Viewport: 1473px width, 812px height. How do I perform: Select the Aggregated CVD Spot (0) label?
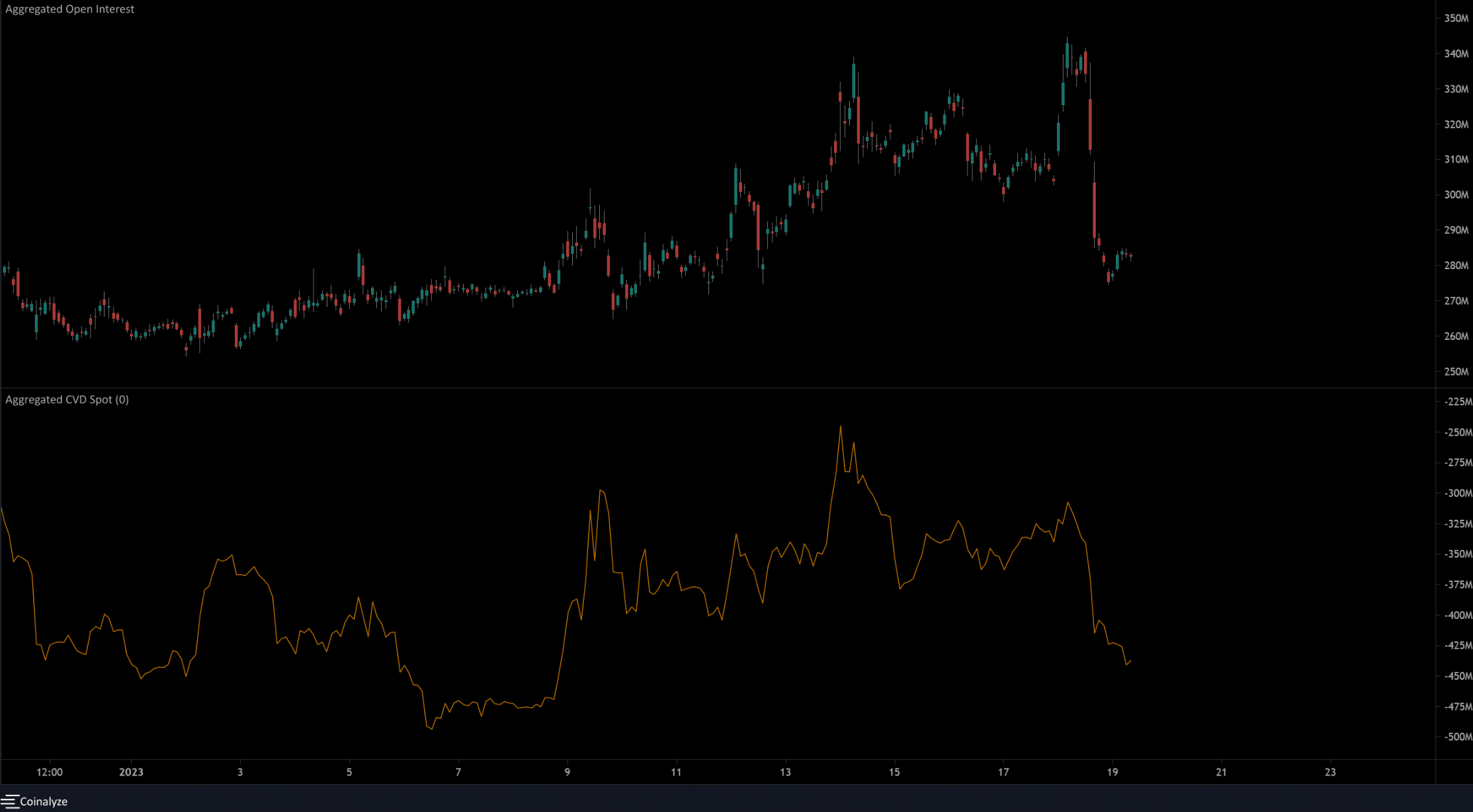point(67,399)
